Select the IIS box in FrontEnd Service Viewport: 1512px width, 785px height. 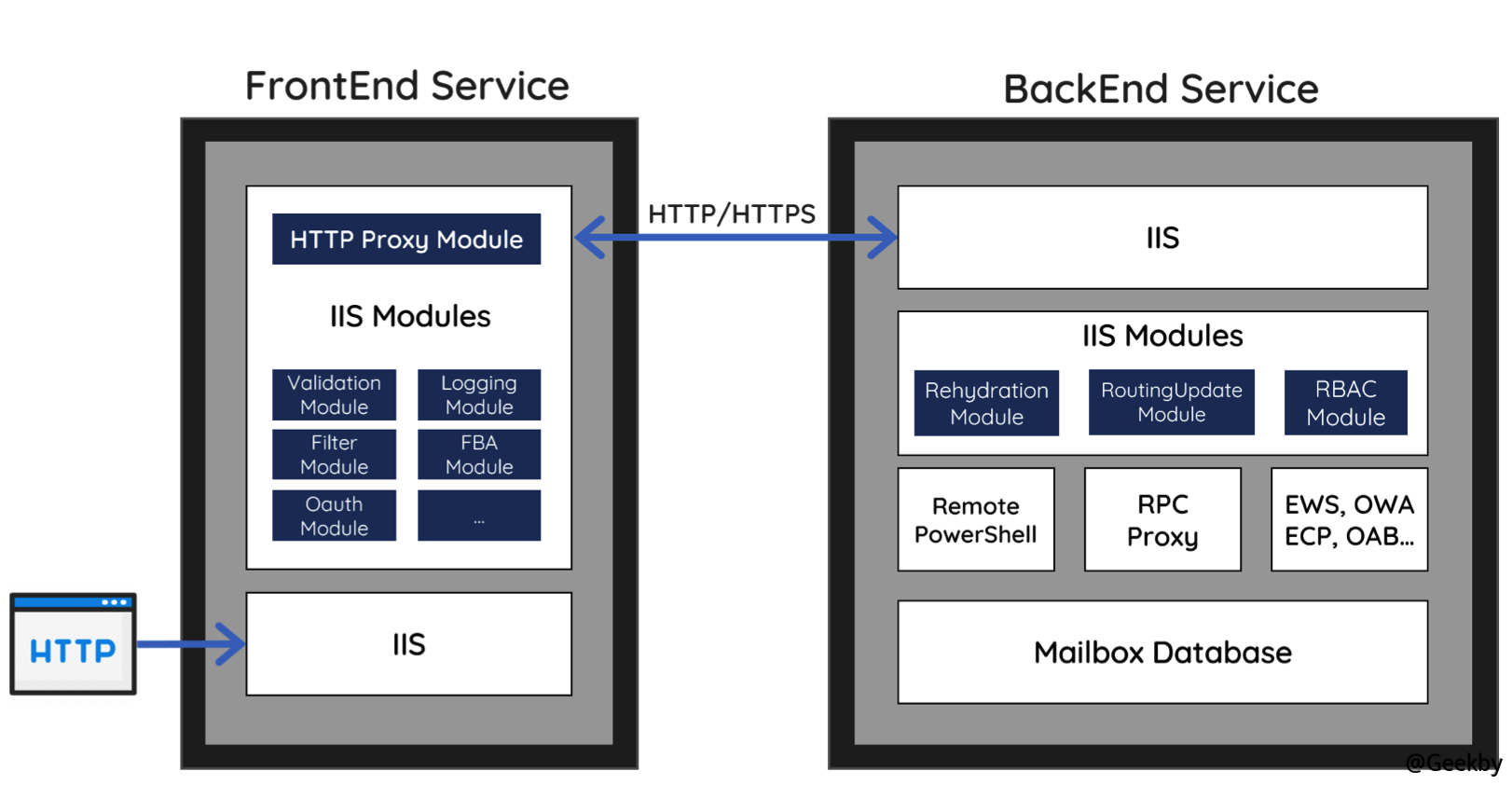(408, 644)
